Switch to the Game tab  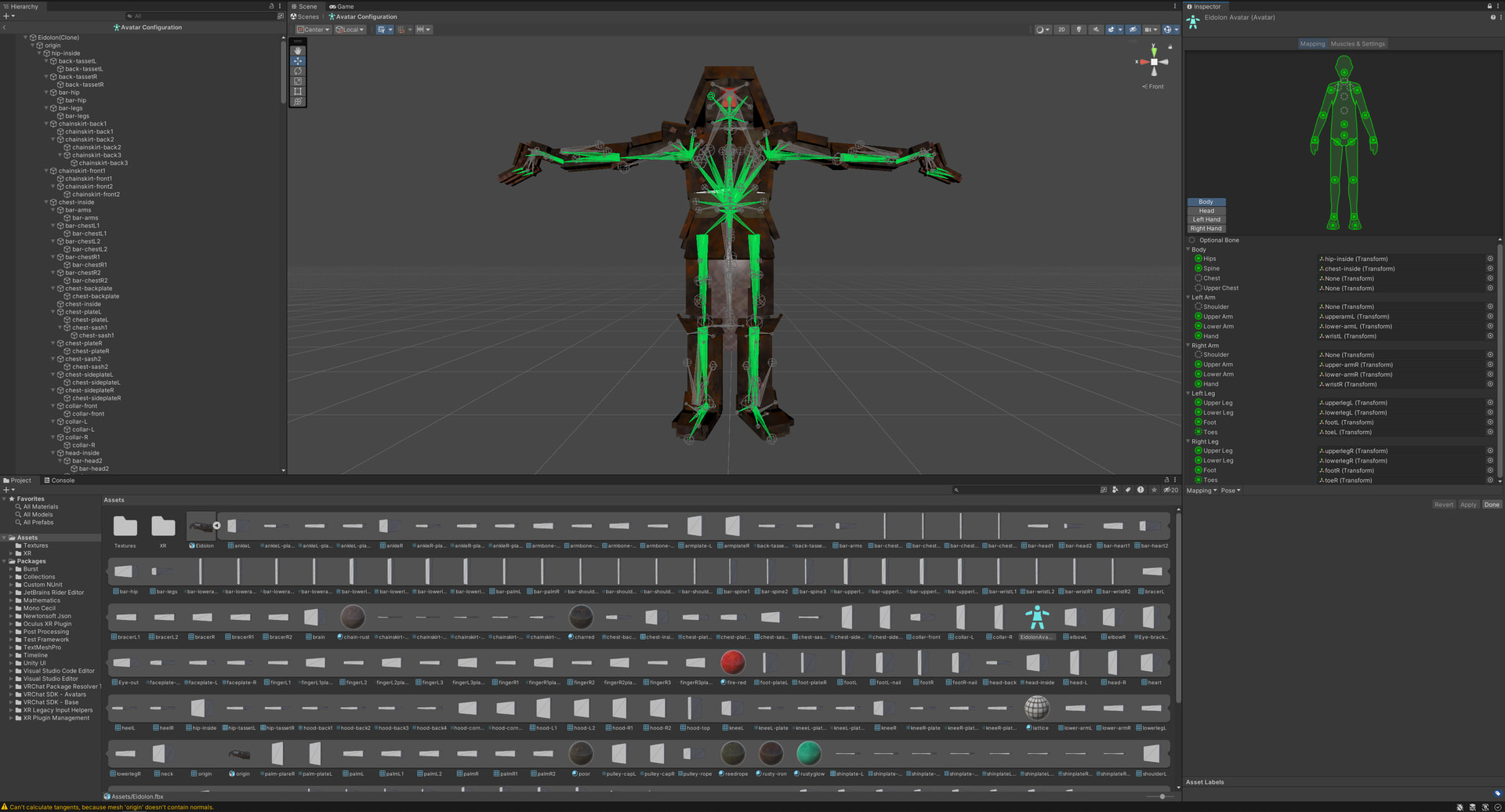(x=341, y=6)
